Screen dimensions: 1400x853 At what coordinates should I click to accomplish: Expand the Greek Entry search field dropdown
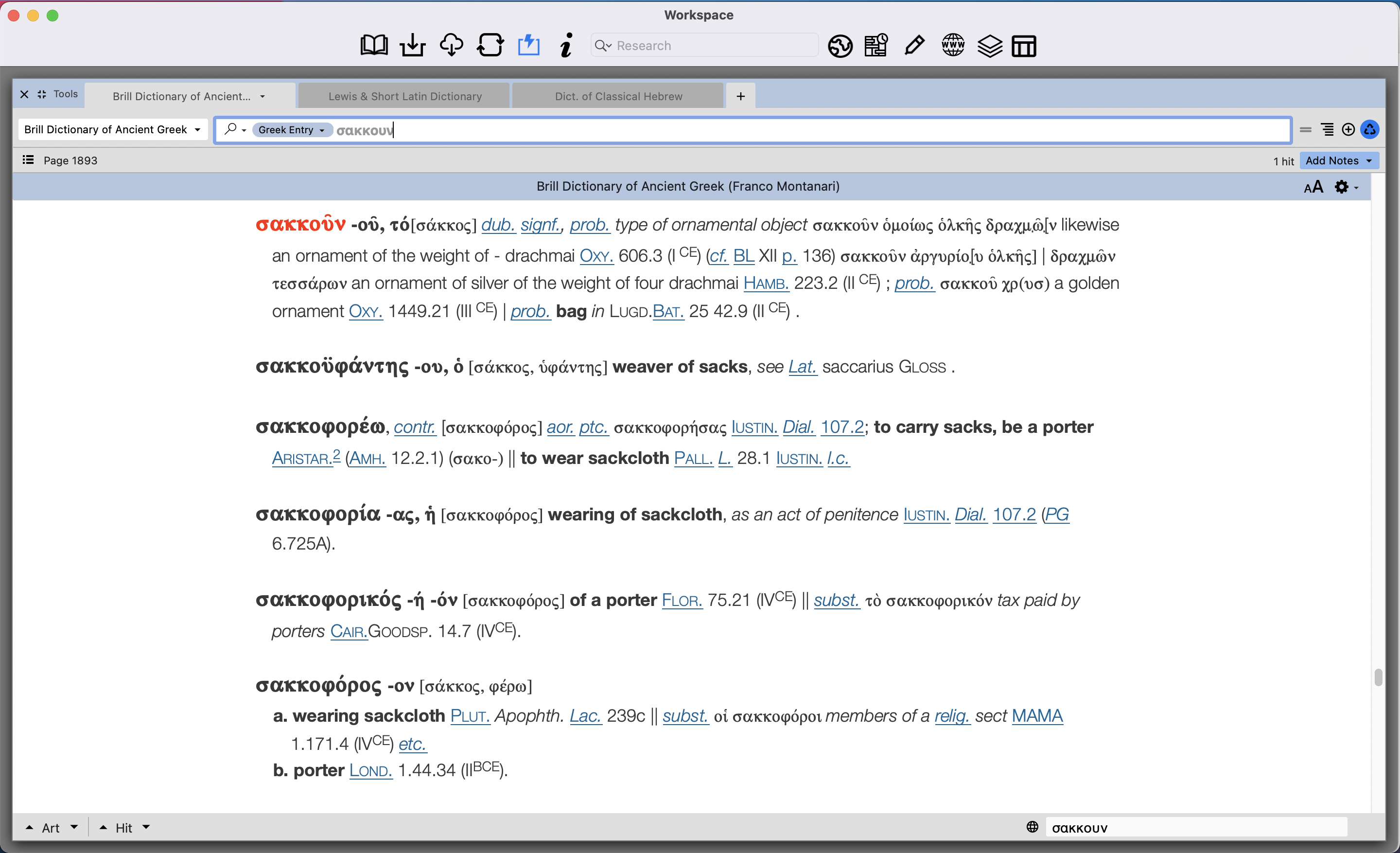293,129
